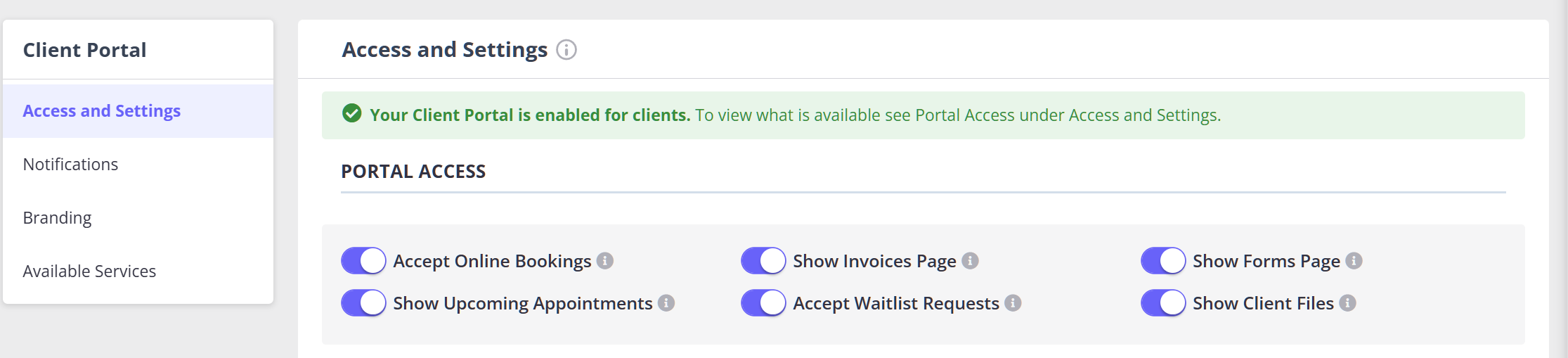Click the Portal Access section header

tap(413, 172)
